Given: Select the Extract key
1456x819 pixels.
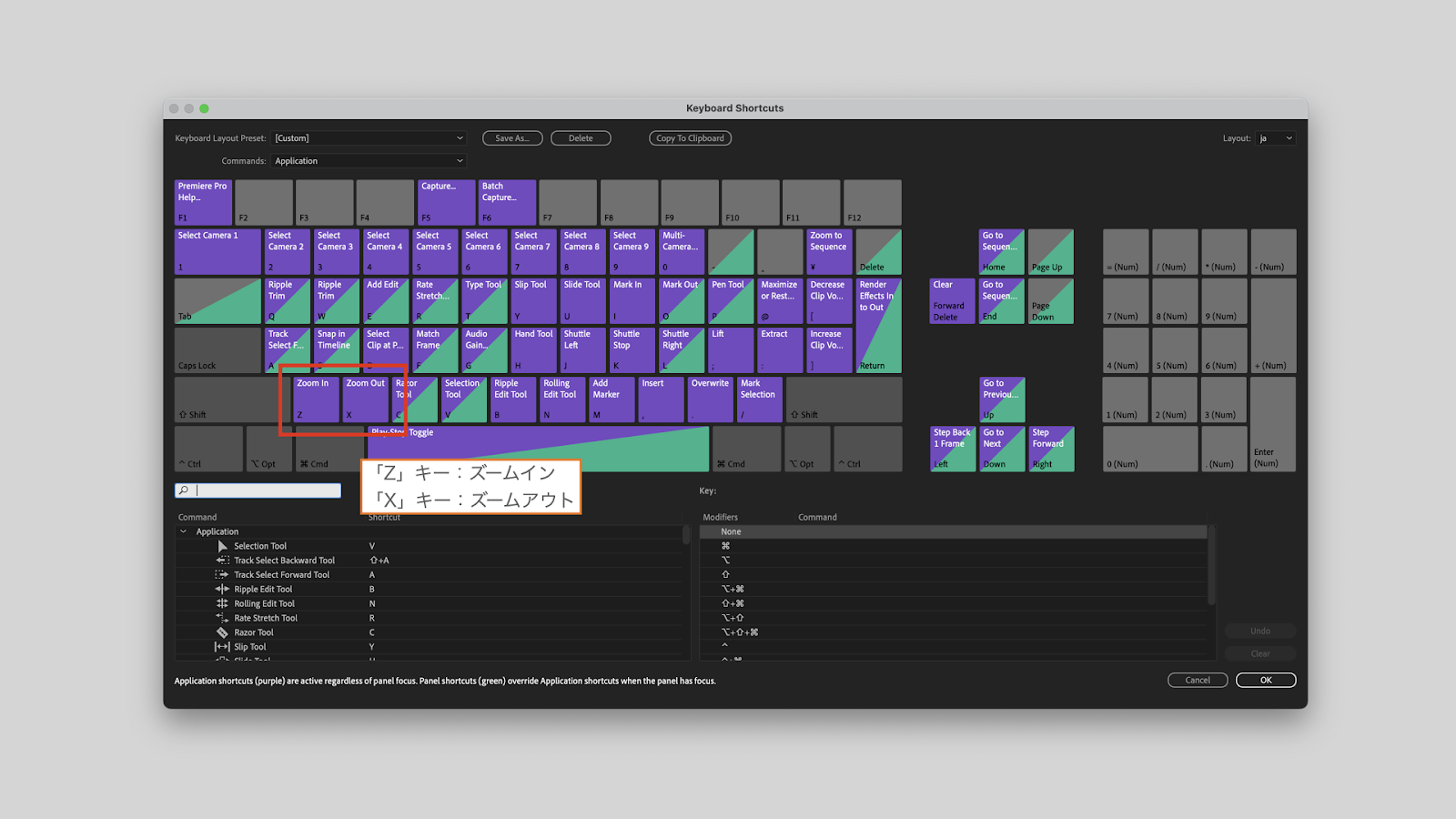Looking at the screenshot, I should [780, 350].
